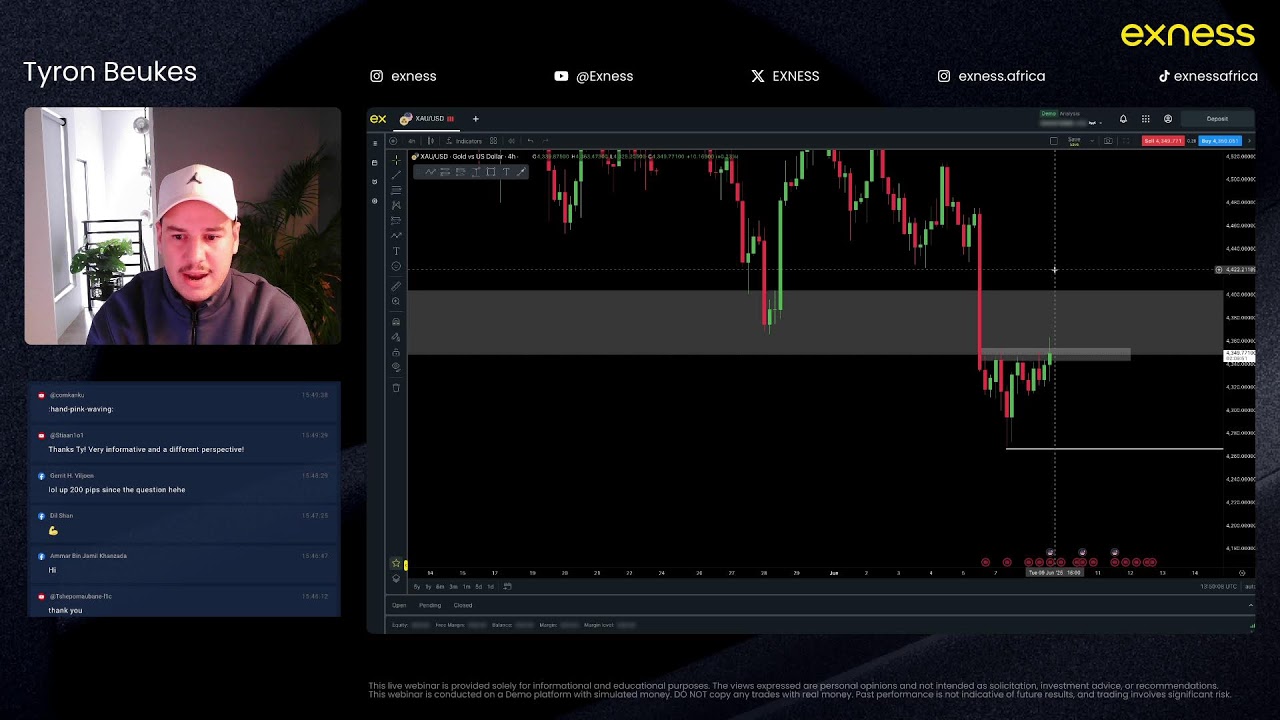Open the favorites star icon
This screenshot has width=1280, height=720.
point(396,563)
